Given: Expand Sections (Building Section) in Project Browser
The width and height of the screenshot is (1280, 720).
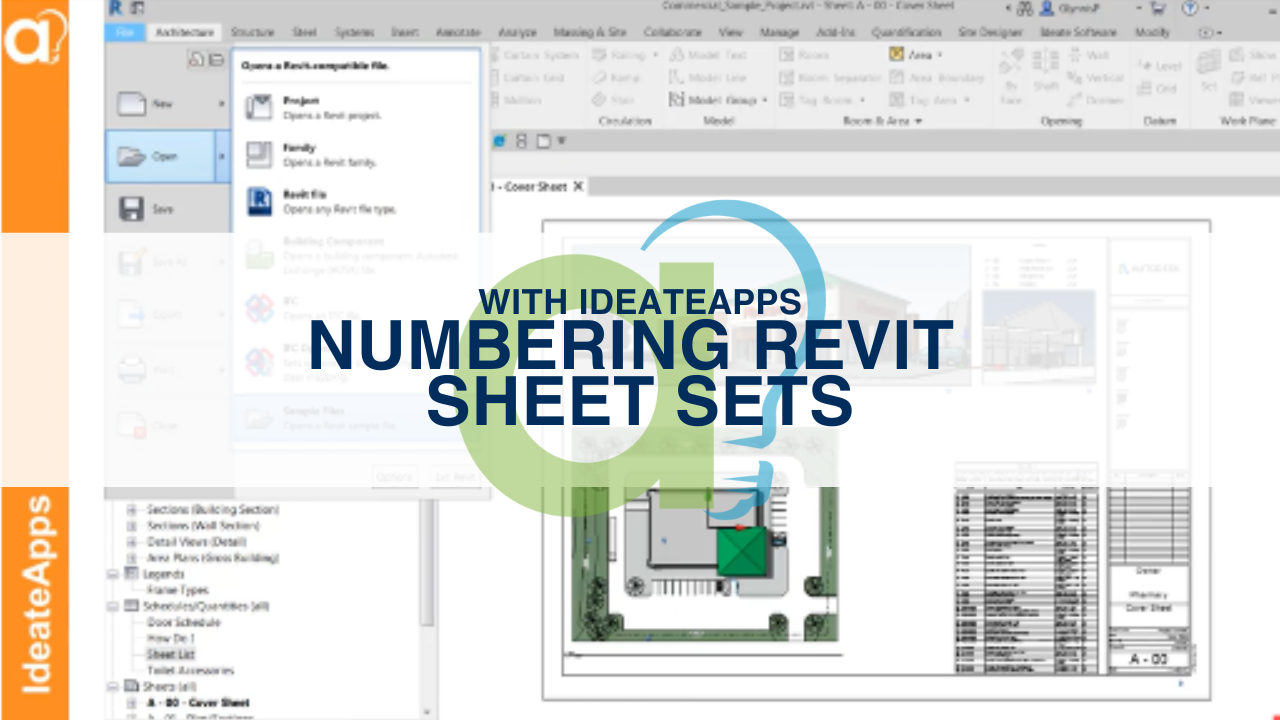Looking at the screenshot, I should coord(131,510).
